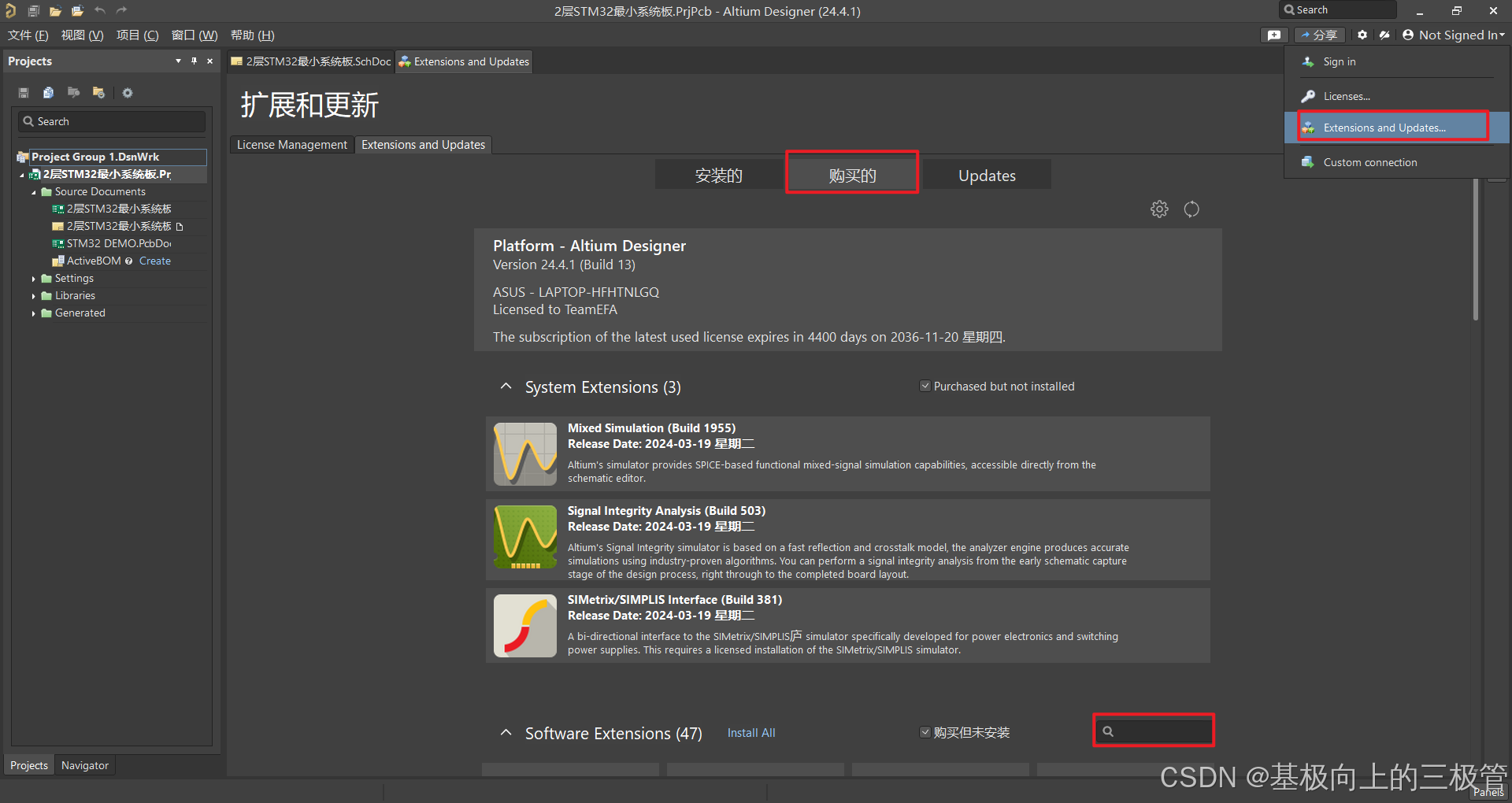Click the Projects panel Search field

click(112, 121)
